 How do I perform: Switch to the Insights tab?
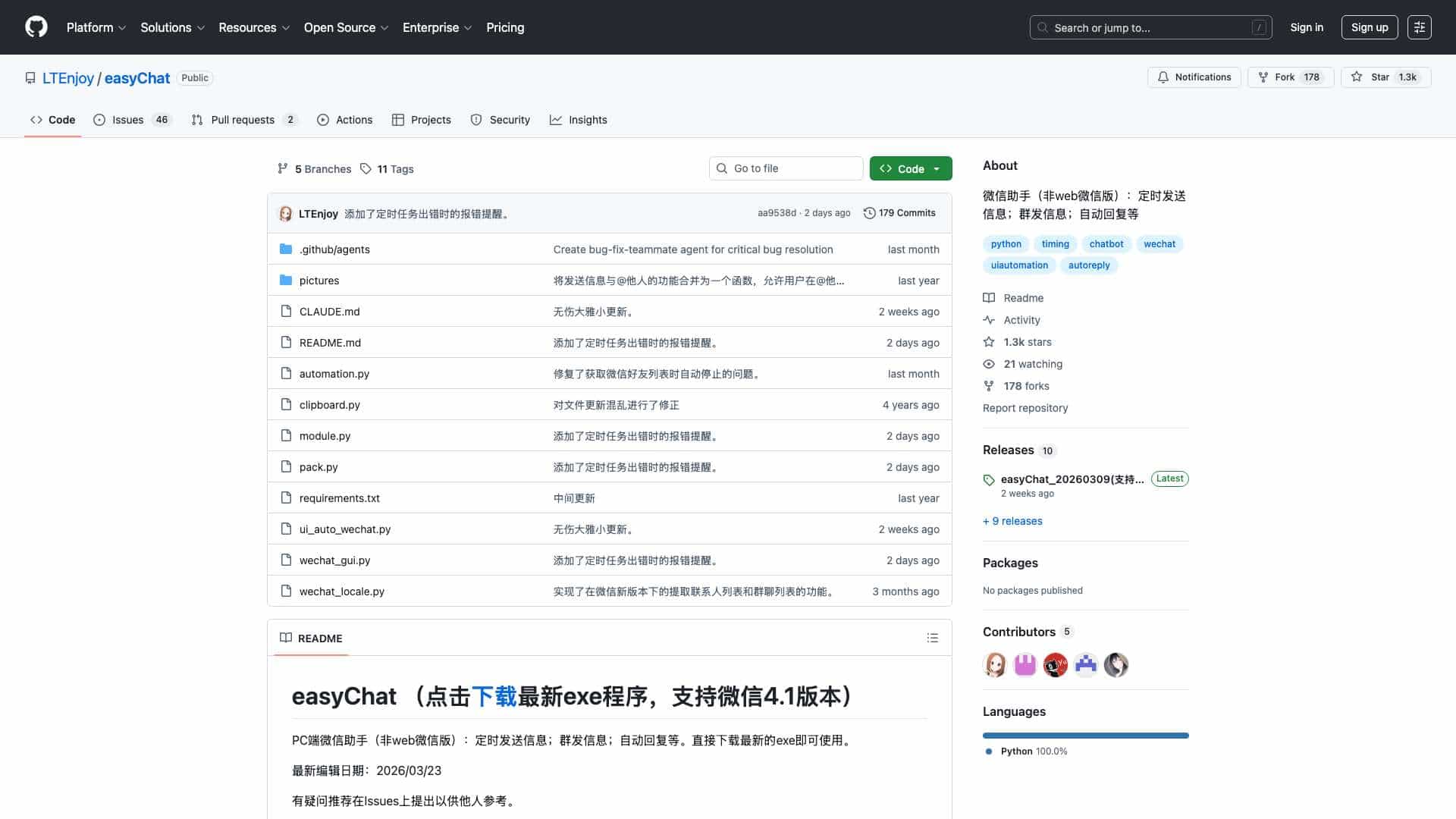[x=579, y=120]
